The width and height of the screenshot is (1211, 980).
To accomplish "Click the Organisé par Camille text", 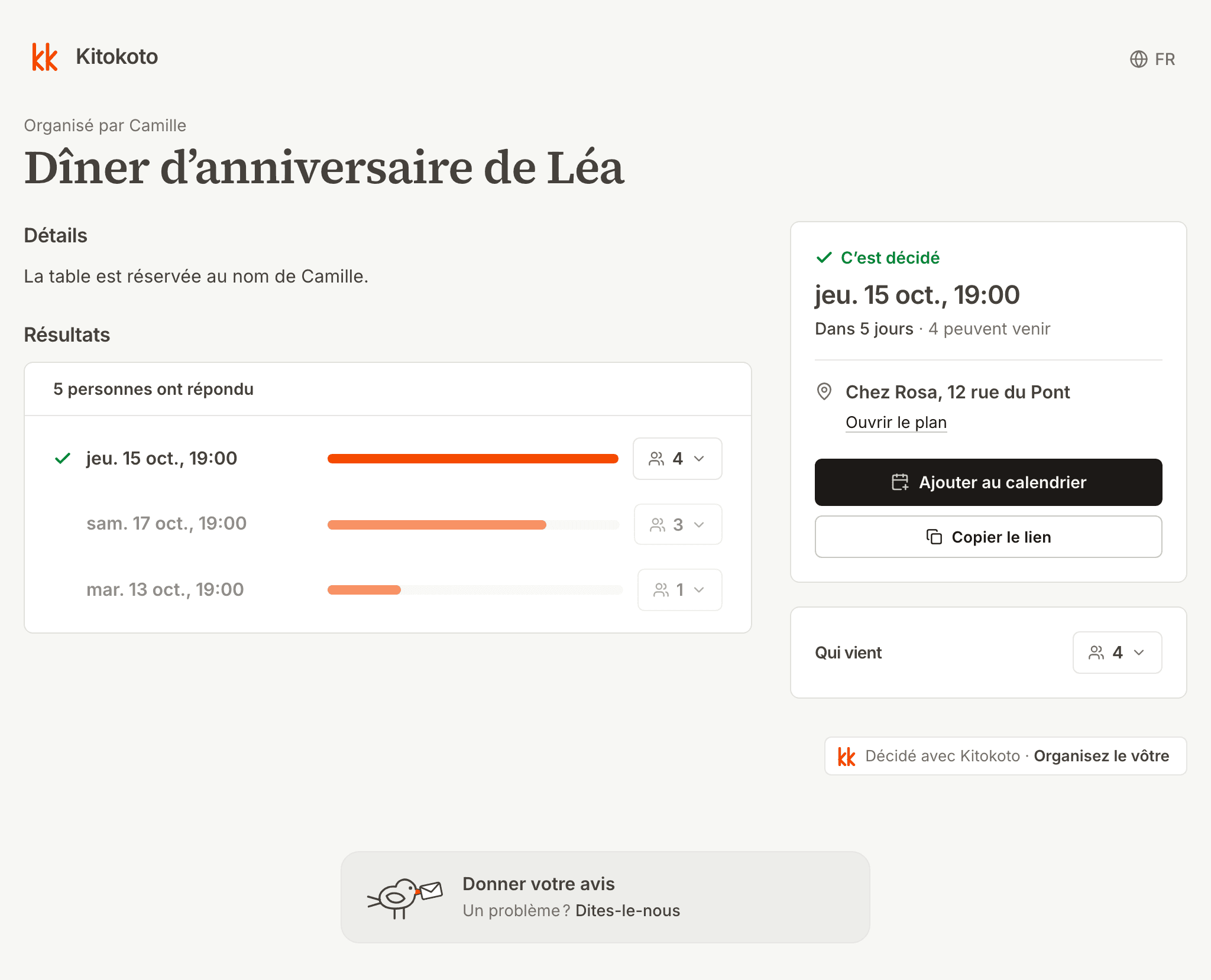I will click(105, 125).
